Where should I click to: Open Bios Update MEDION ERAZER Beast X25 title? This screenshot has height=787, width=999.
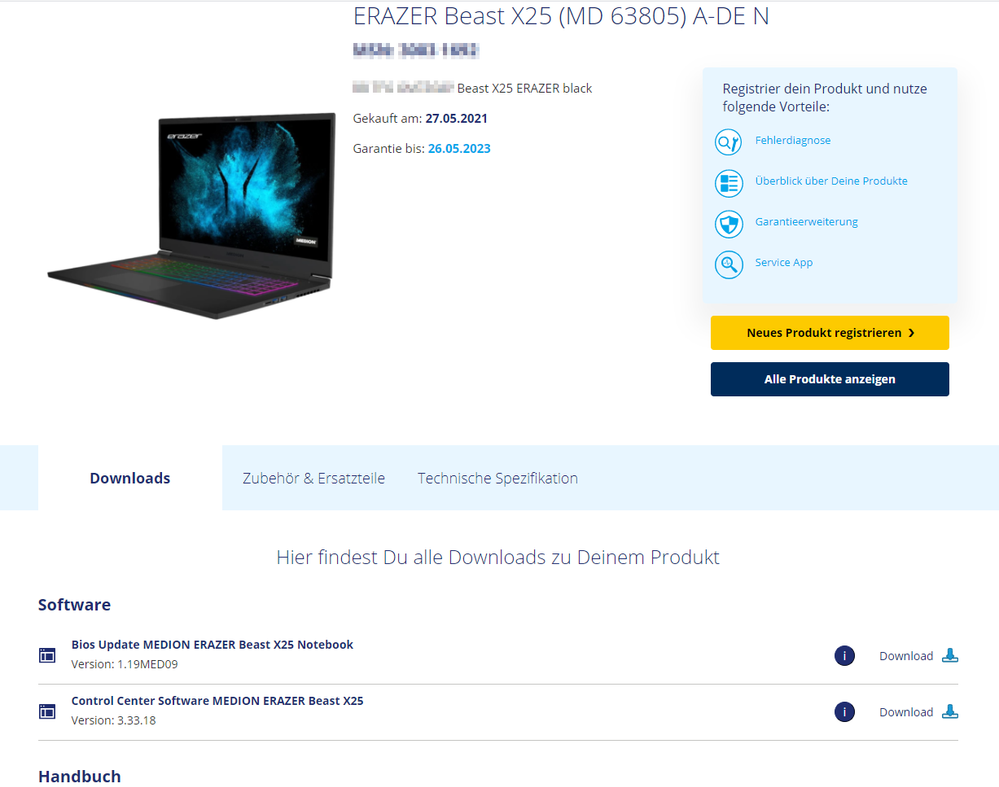coord(212,644)
